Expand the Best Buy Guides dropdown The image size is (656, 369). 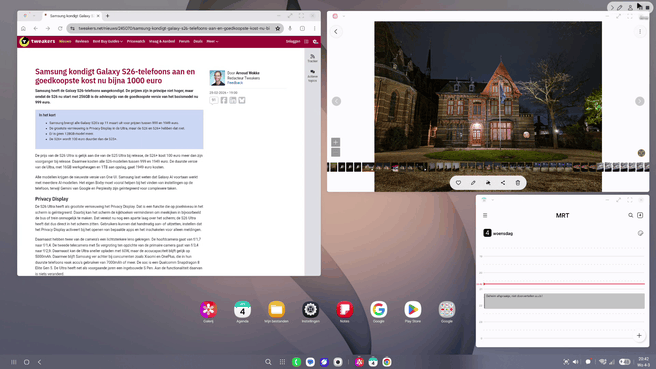click(108, 41)
